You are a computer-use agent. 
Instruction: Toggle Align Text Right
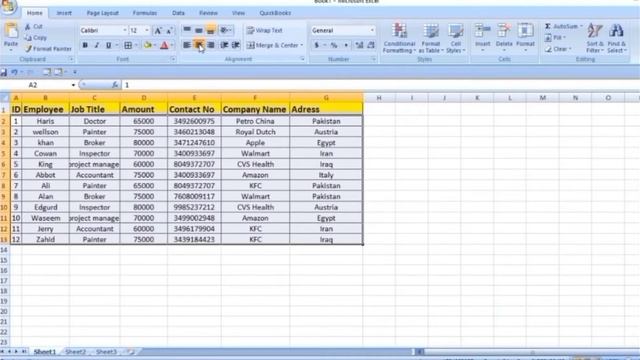coord(211,45)
